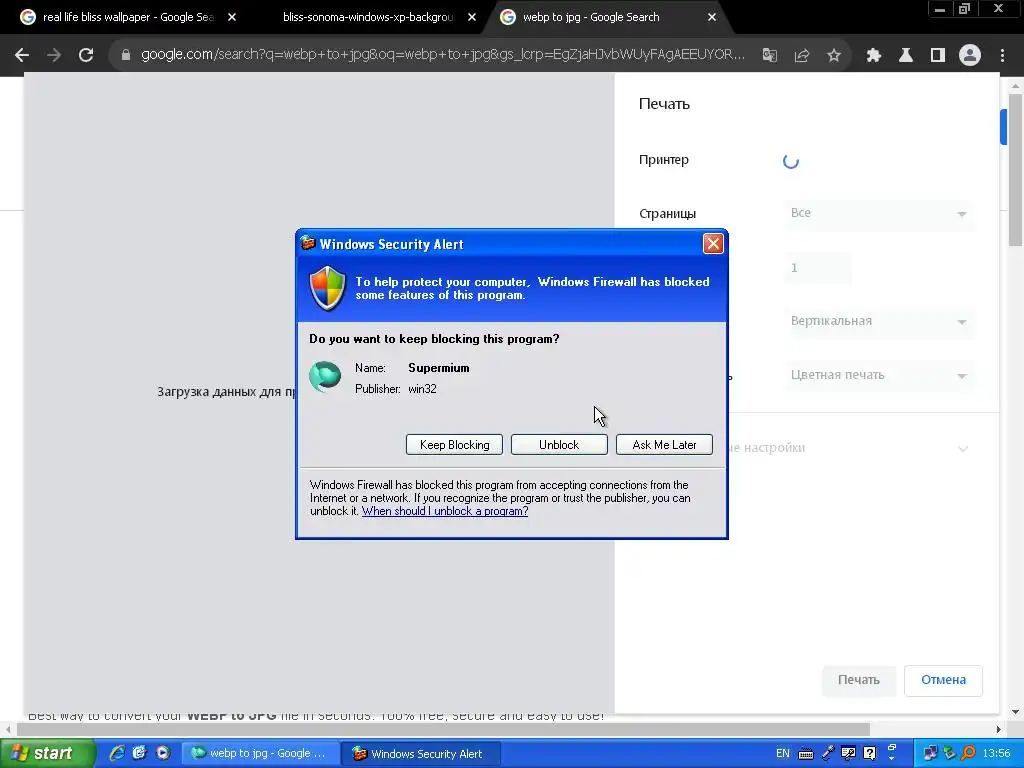Open the Вертикальная orientation dropdown

pyautogui.click(x=879, y=321)
